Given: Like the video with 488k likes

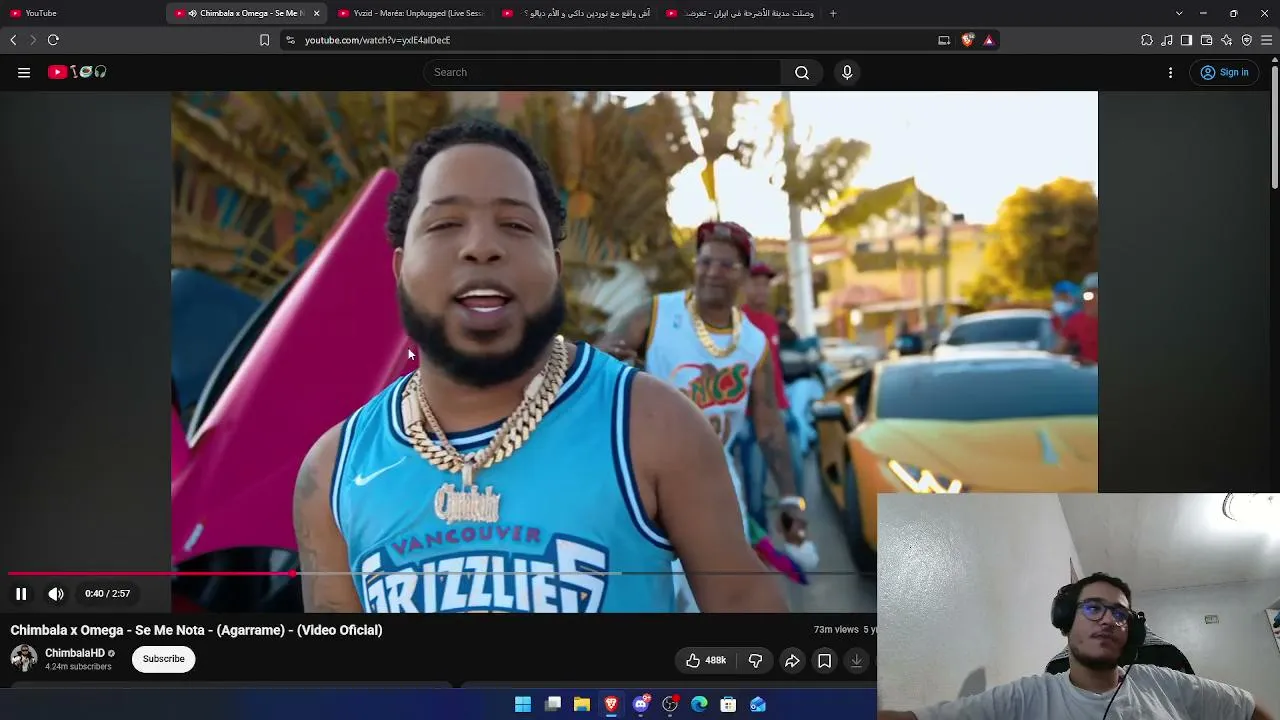Looking at the screenshot, I should [x=706, y=660].
